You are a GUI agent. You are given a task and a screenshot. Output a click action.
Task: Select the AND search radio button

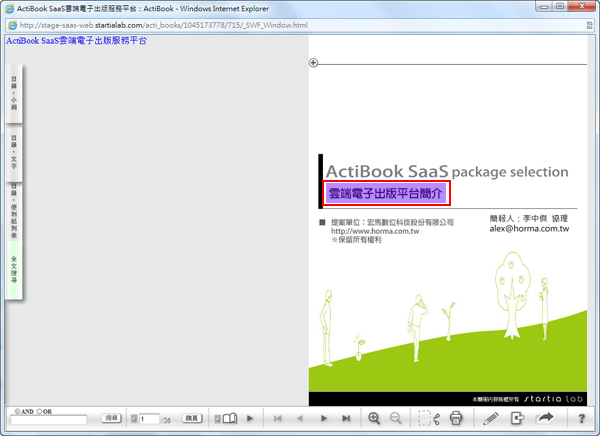pyautogui.click(x=17, y=411)
